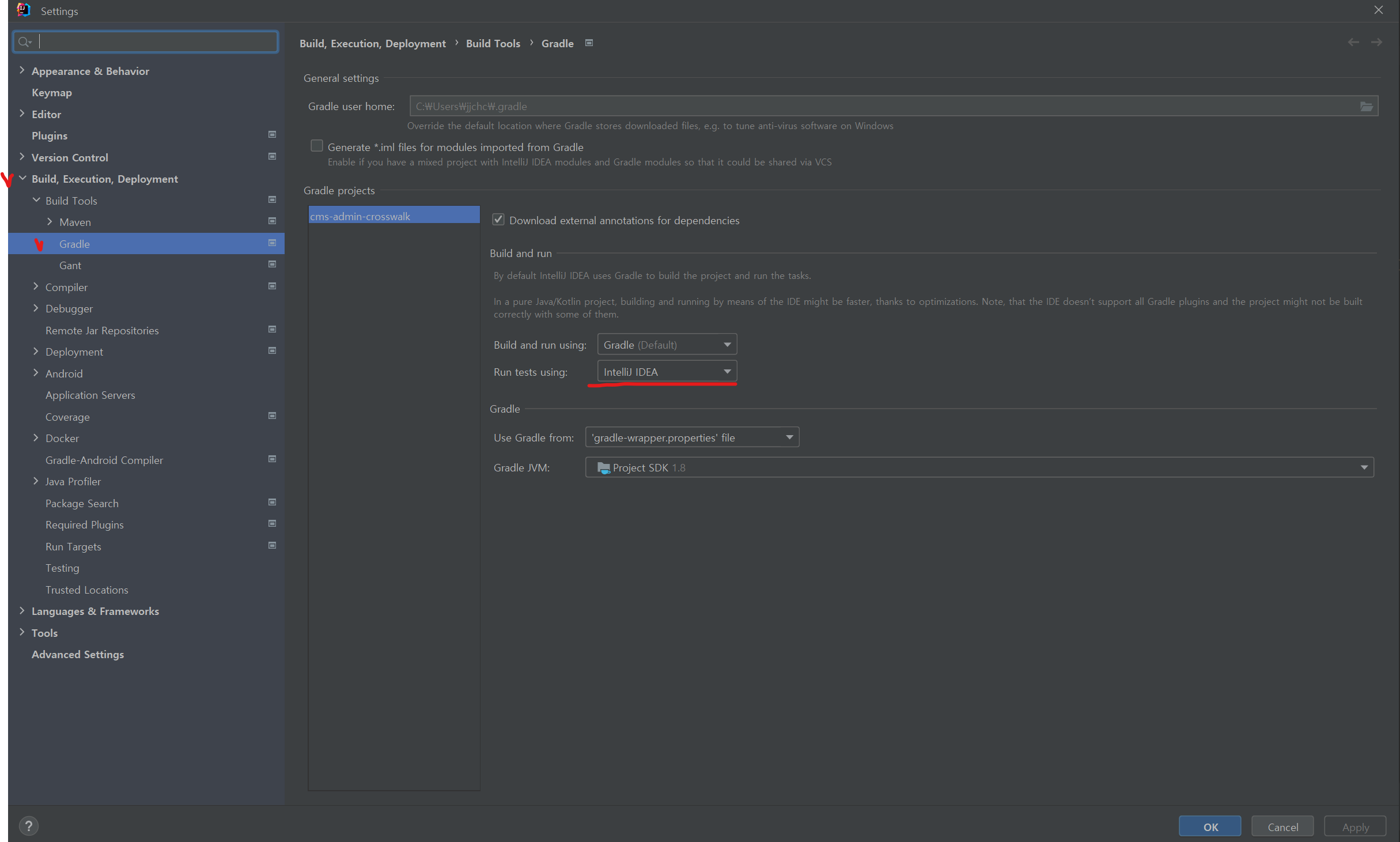Image resolution: width=1400 pixels, height=842 pixels.
Task: Expand Appearance & Behavior section
Action: coord(22,70)
